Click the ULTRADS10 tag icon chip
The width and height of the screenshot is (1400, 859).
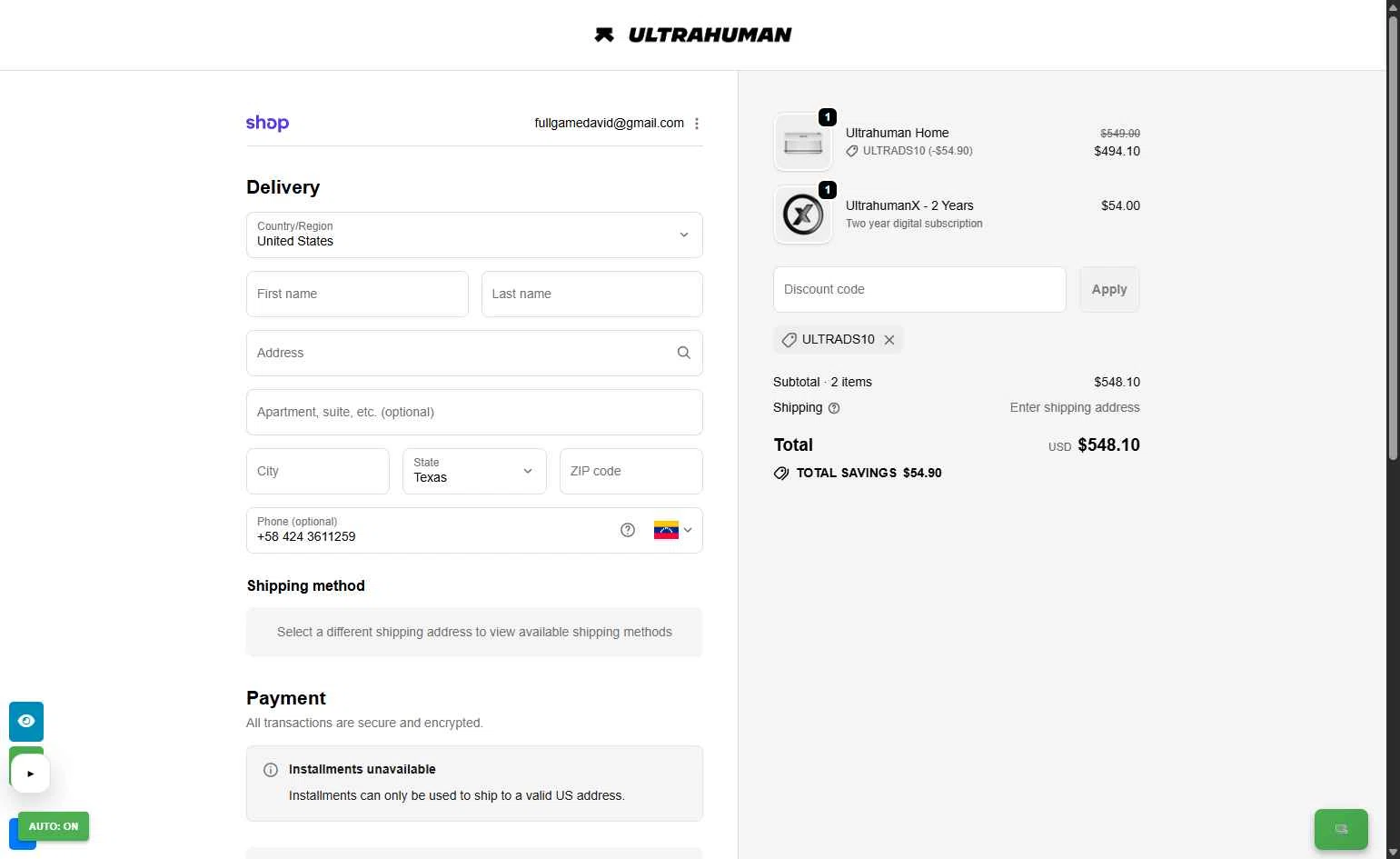coord(789,339)
